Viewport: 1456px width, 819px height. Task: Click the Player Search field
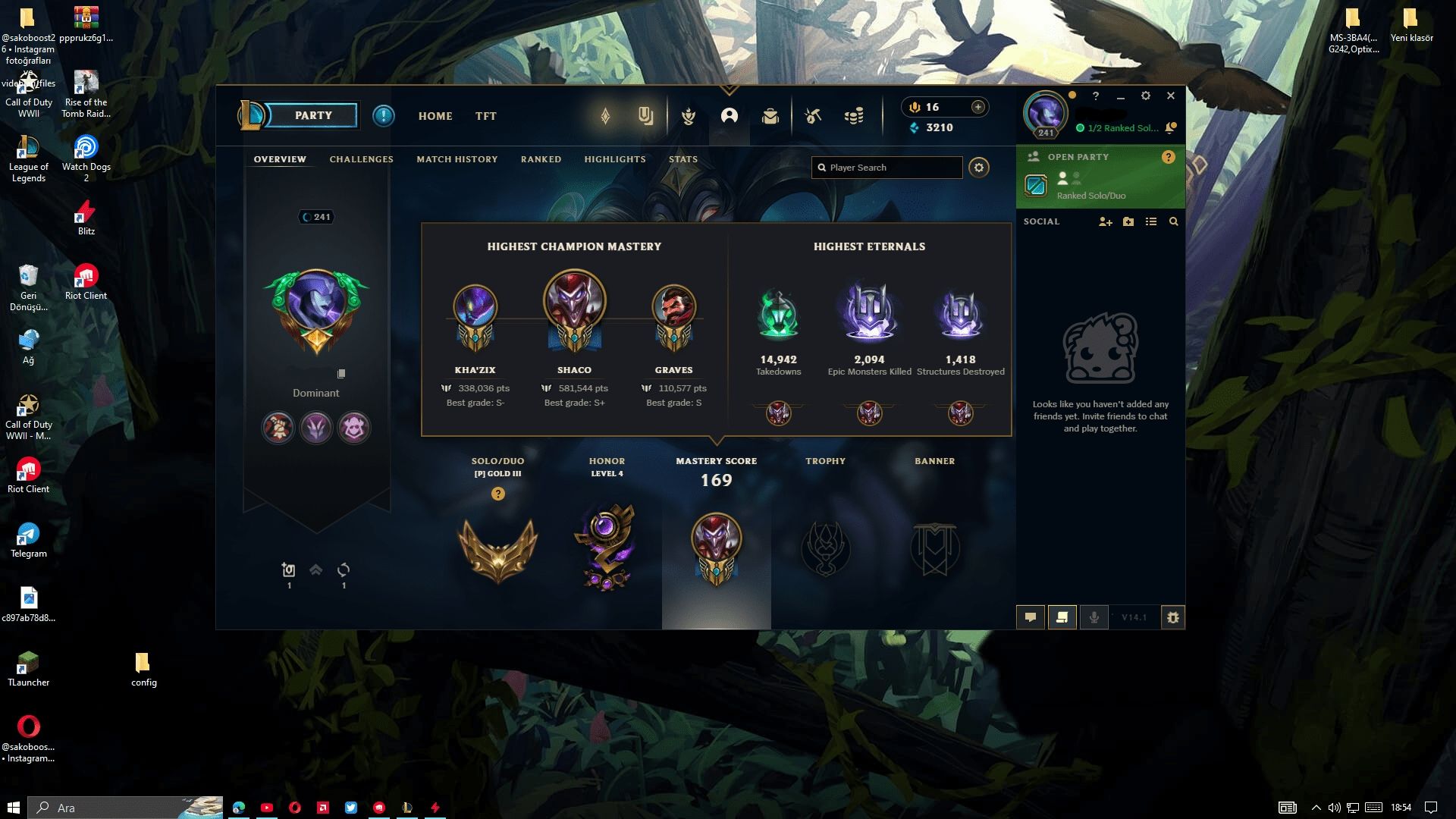pyautogui.click(x=886, y=168)
